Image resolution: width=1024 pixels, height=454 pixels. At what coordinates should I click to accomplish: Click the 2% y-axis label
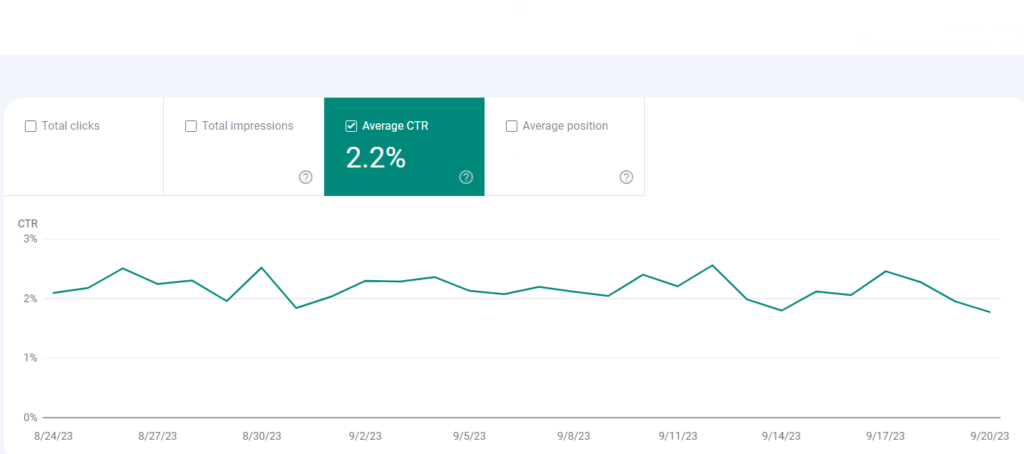pos(31,299)
